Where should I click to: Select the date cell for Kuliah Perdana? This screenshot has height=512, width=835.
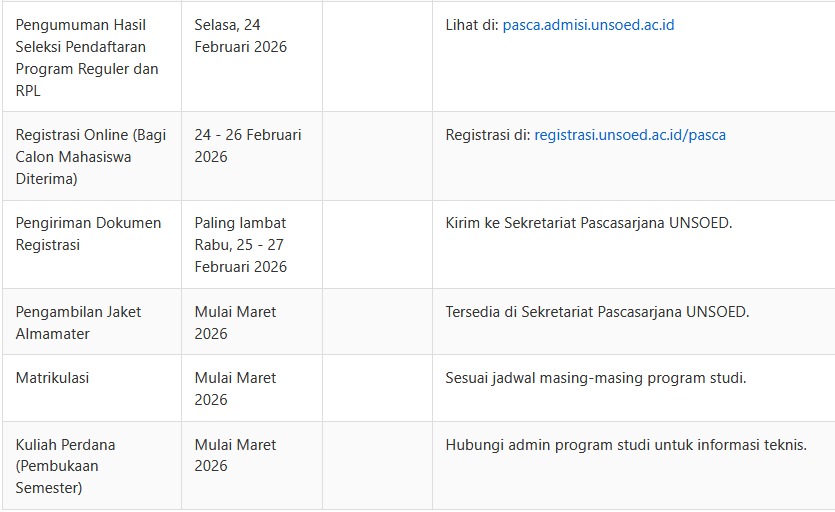235,455
